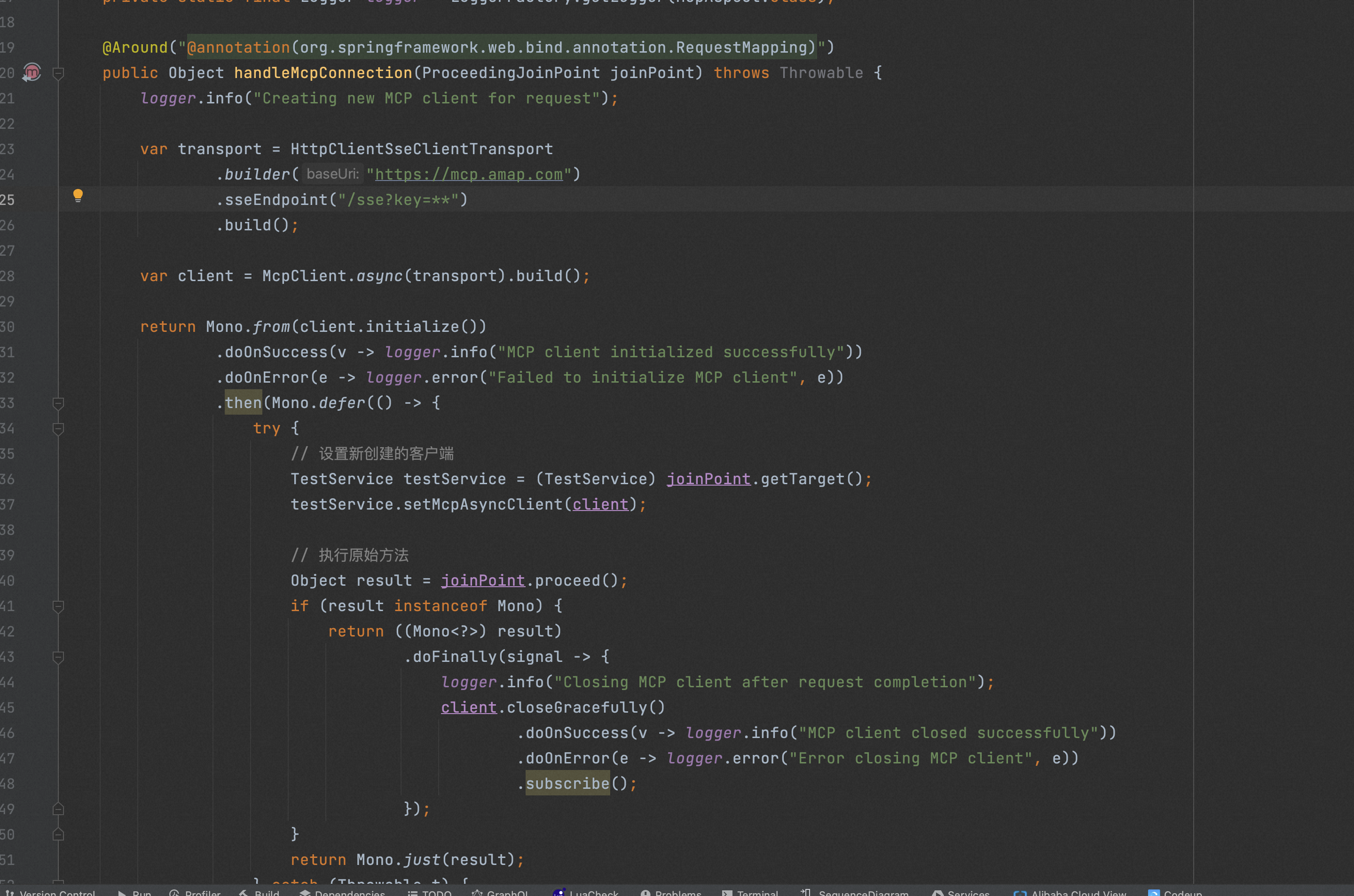The image size is (1354, 896).
Task: Click "MCP client initialized successfully" string
Action: (x=671, y=352)
